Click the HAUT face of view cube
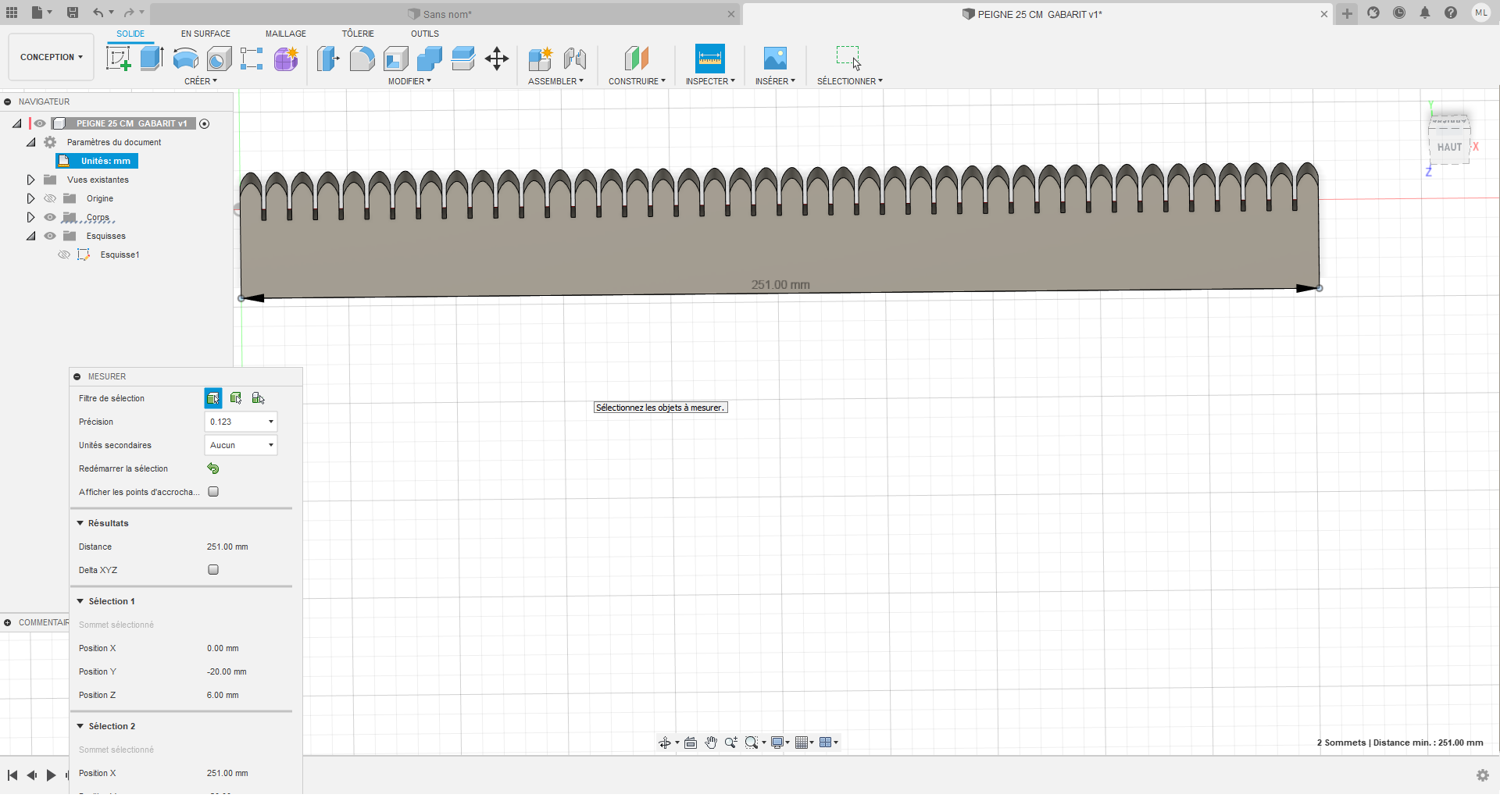The height and width of the screenshot is (812, 1500). click(x=1449, y=147)
